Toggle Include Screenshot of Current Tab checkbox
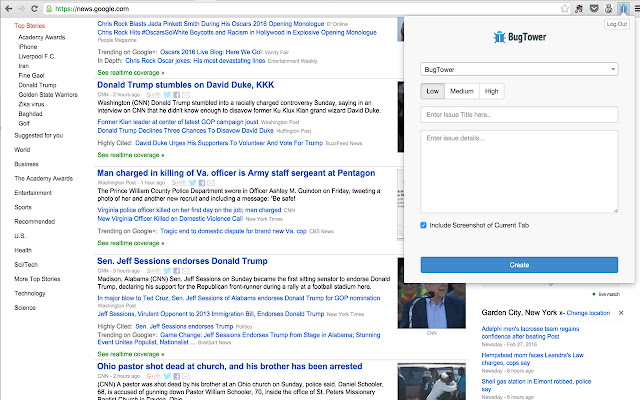Screen dimensions: 640x400 [423, 225]
